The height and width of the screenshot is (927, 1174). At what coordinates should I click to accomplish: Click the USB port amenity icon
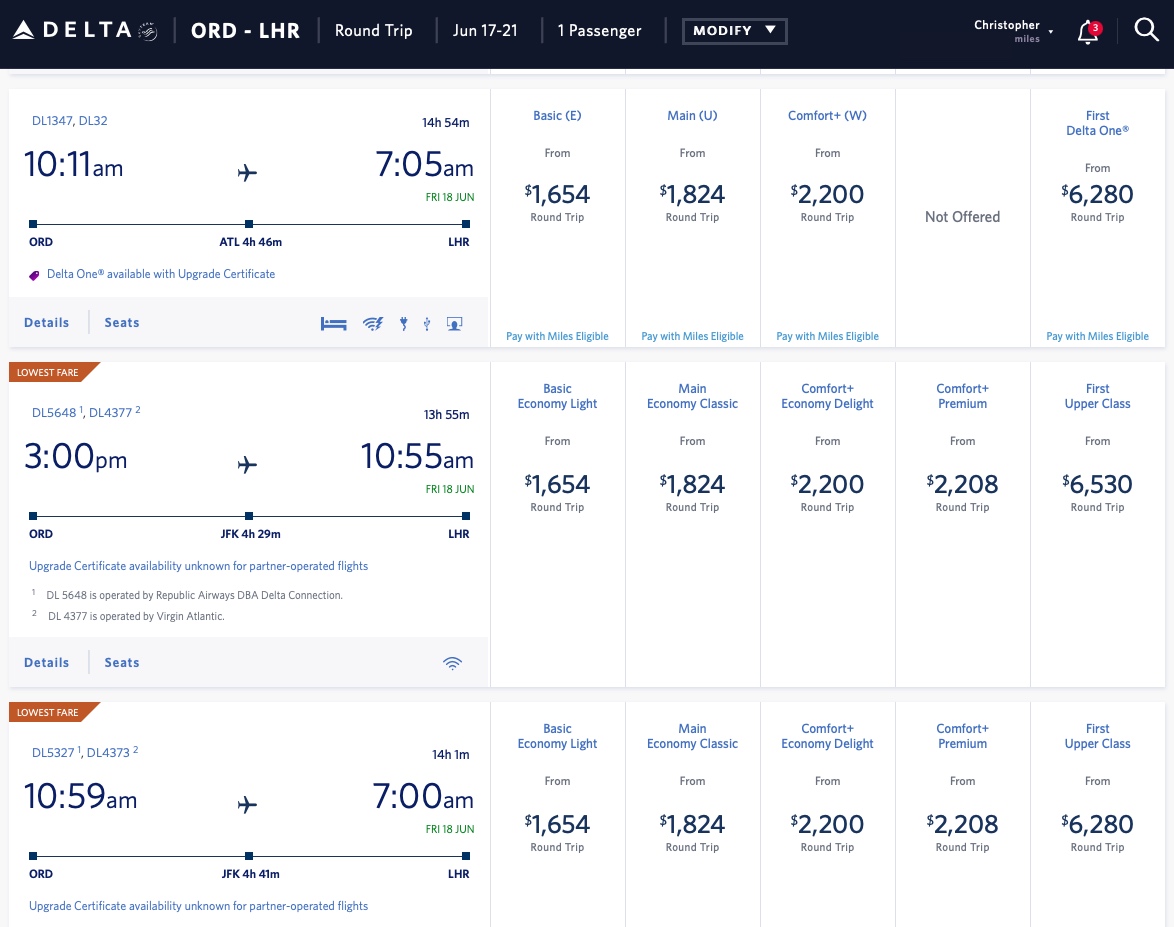pyautogui.click(x=427, y=323)
